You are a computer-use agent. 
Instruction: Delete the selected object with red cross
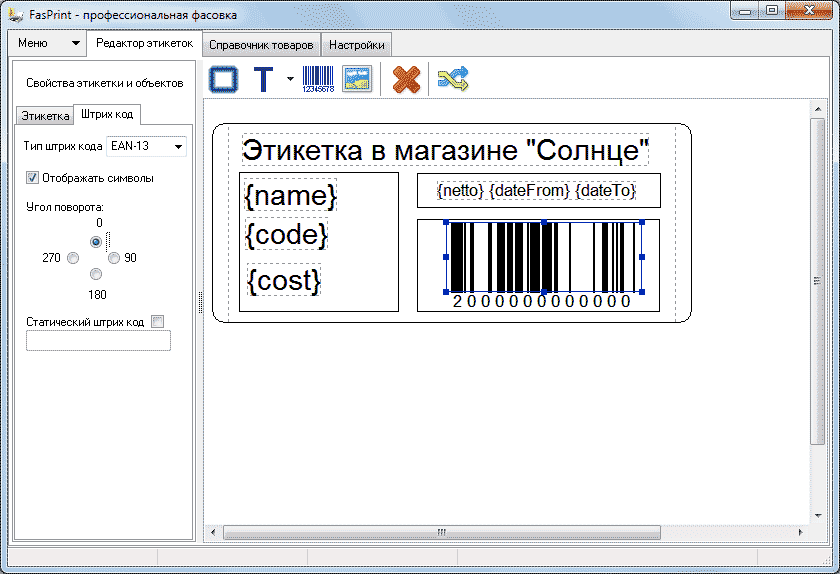click(406, 79)
